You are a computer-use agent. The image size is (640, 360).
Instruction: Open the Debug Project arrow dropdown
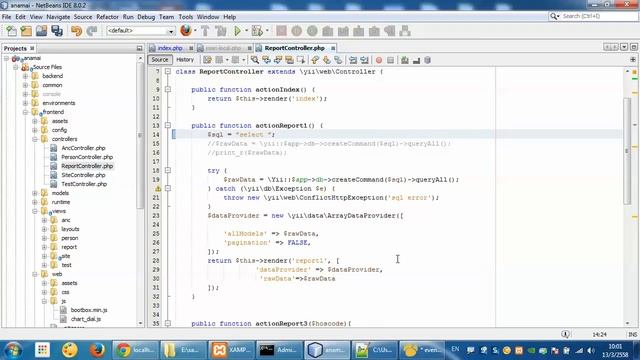click(267, 31)
